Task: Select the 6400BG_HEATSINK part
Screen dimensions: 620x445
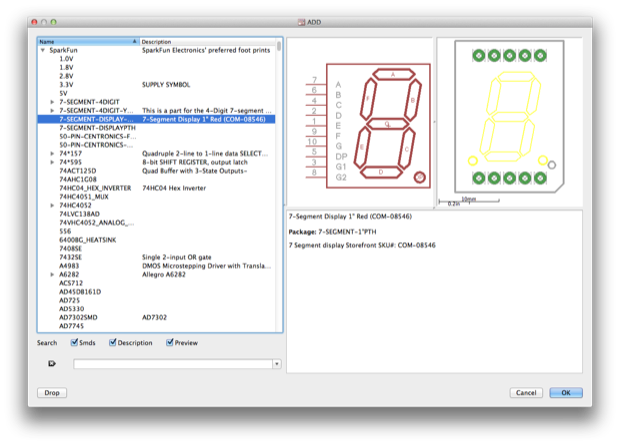Action: [88, 240]
